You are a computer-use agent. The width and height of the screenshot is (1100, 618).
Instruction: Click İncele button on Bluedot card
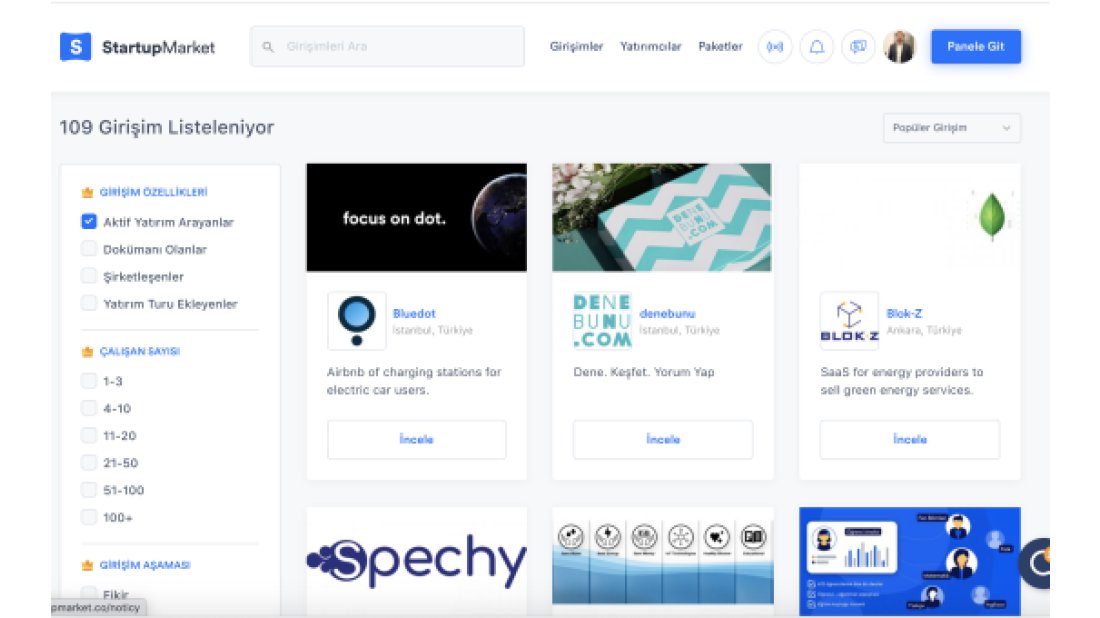coord(416,439)
